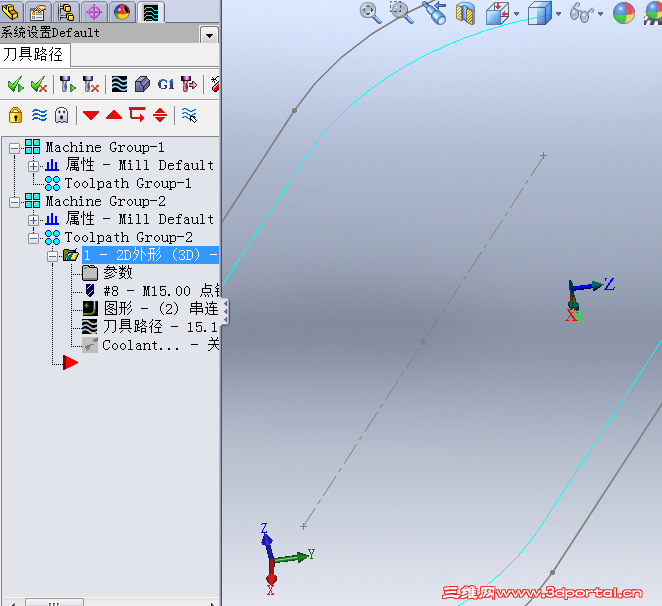Click Previous View icon
This screenshot has height=606, width=662.
[435, 13]
